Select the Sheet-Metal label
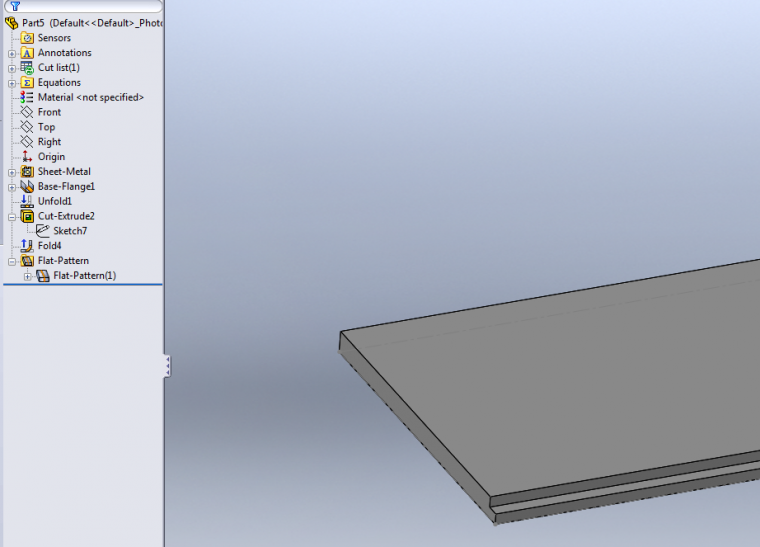This screenshot has width=760, height=547. click(x=64, y=172)
